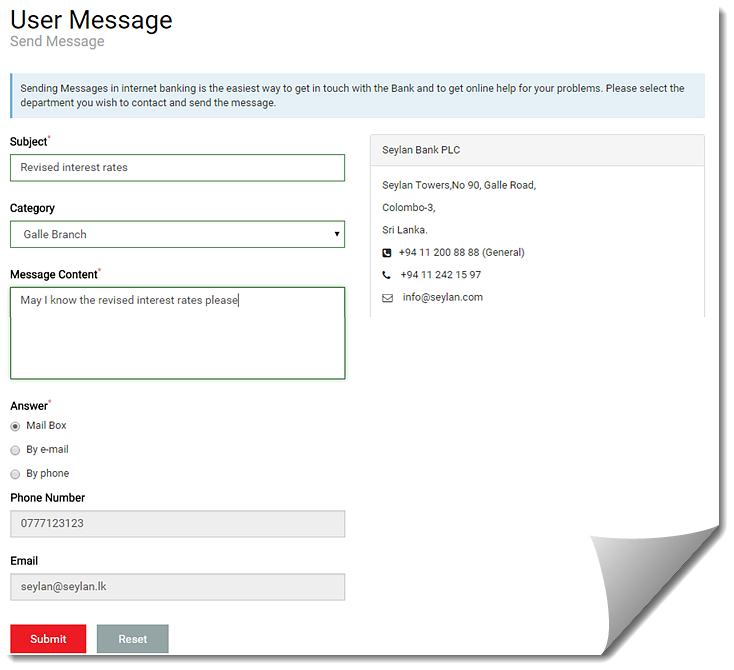Screen dimensions: 734x670
Task: Click the envelope icon beside info@seylan.com
Action: point(388,298)
